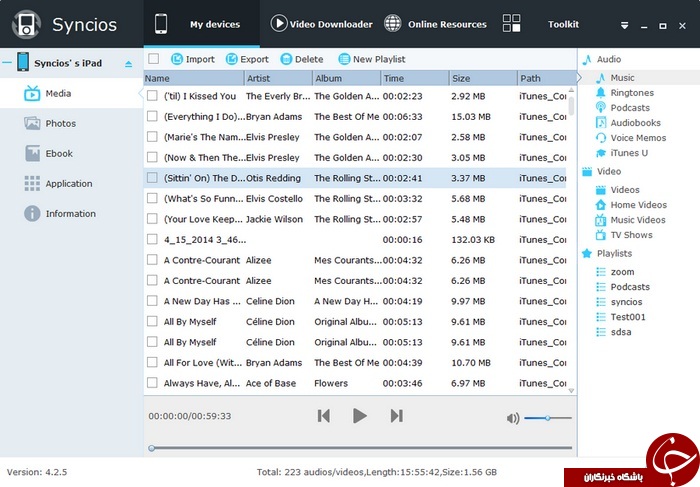Screen dimensions: 700x487
Task: Open the Podcasts playlist under Playlists
Action: click(x=629, y=287)
